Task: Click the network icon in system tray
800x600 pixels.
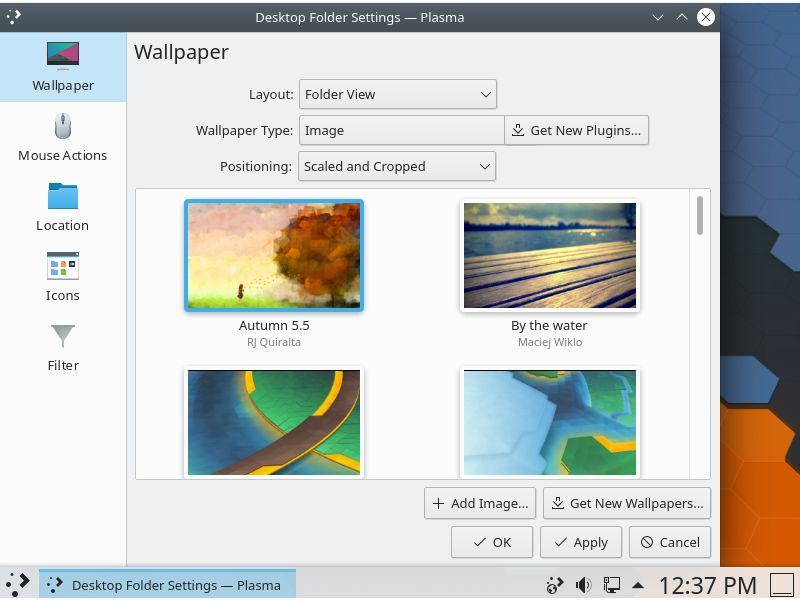Action: [610, 585]
